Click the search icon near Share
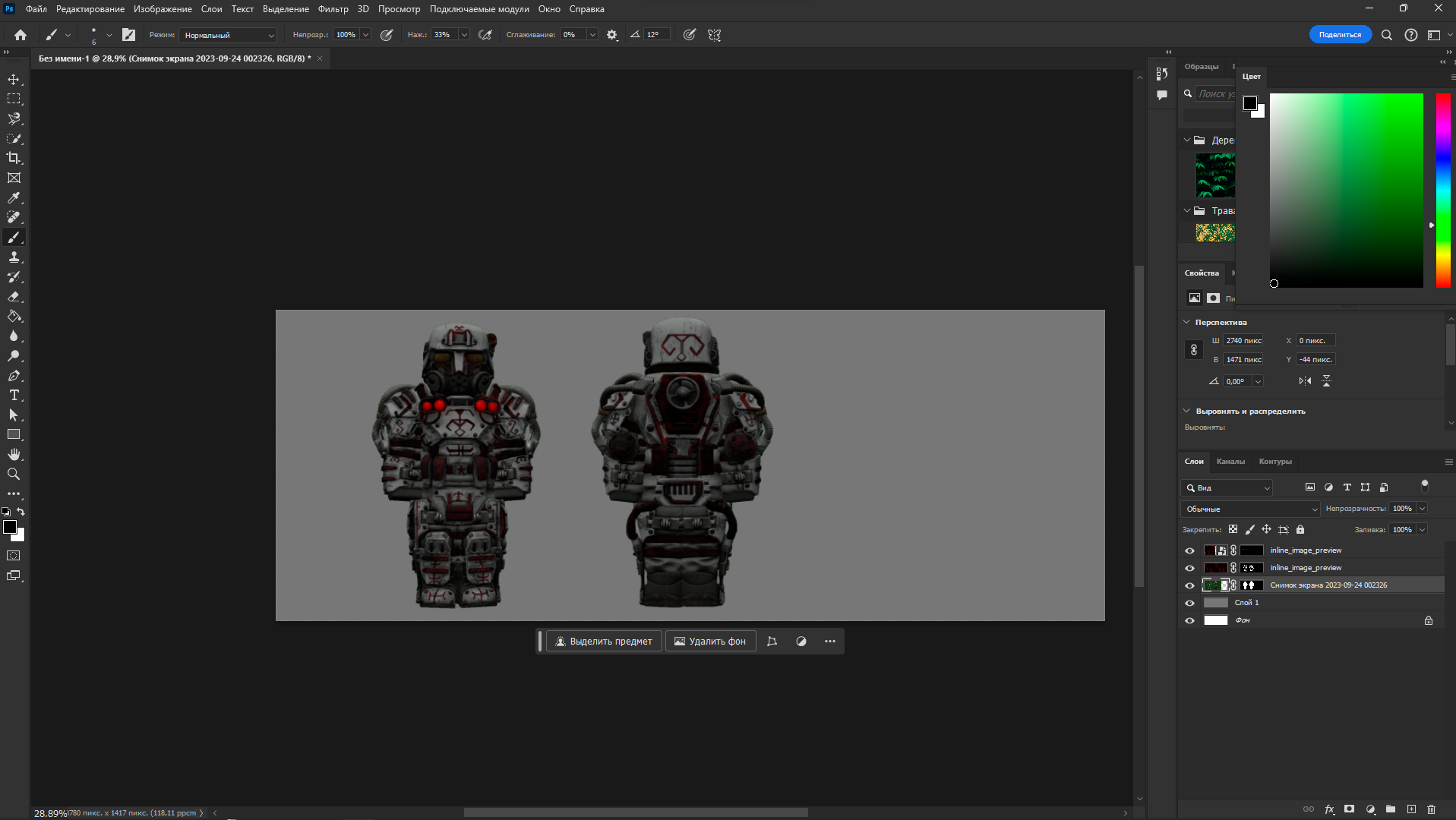 coord(1386,35)
